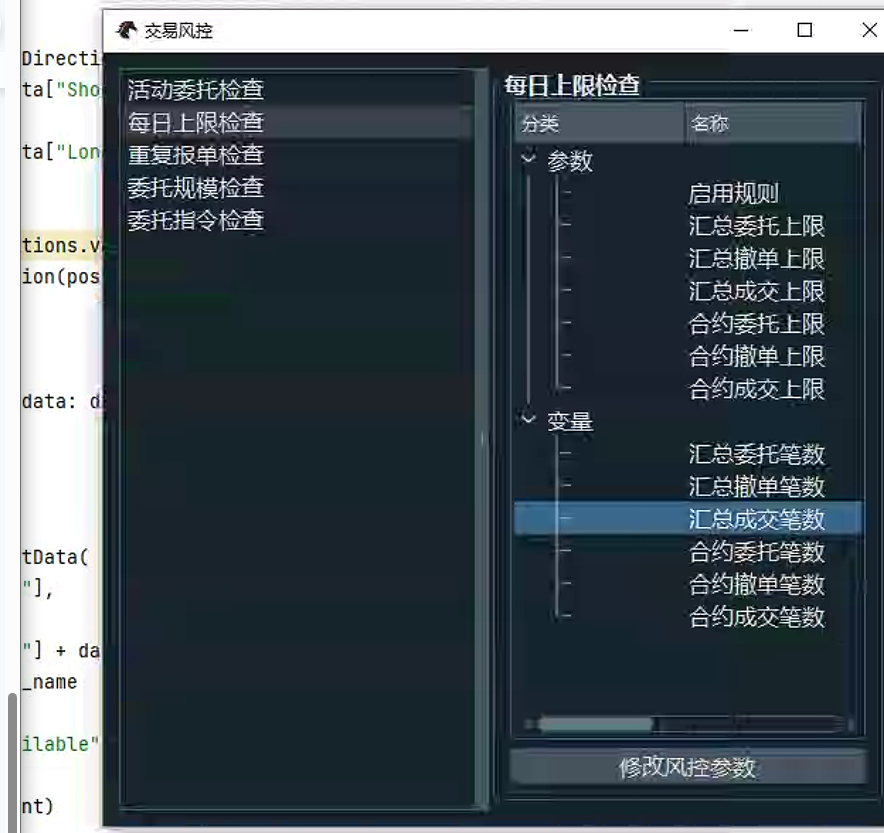The image size is (884, 833).
Task: Click the 分类 column header
Action: click(598, 125)
